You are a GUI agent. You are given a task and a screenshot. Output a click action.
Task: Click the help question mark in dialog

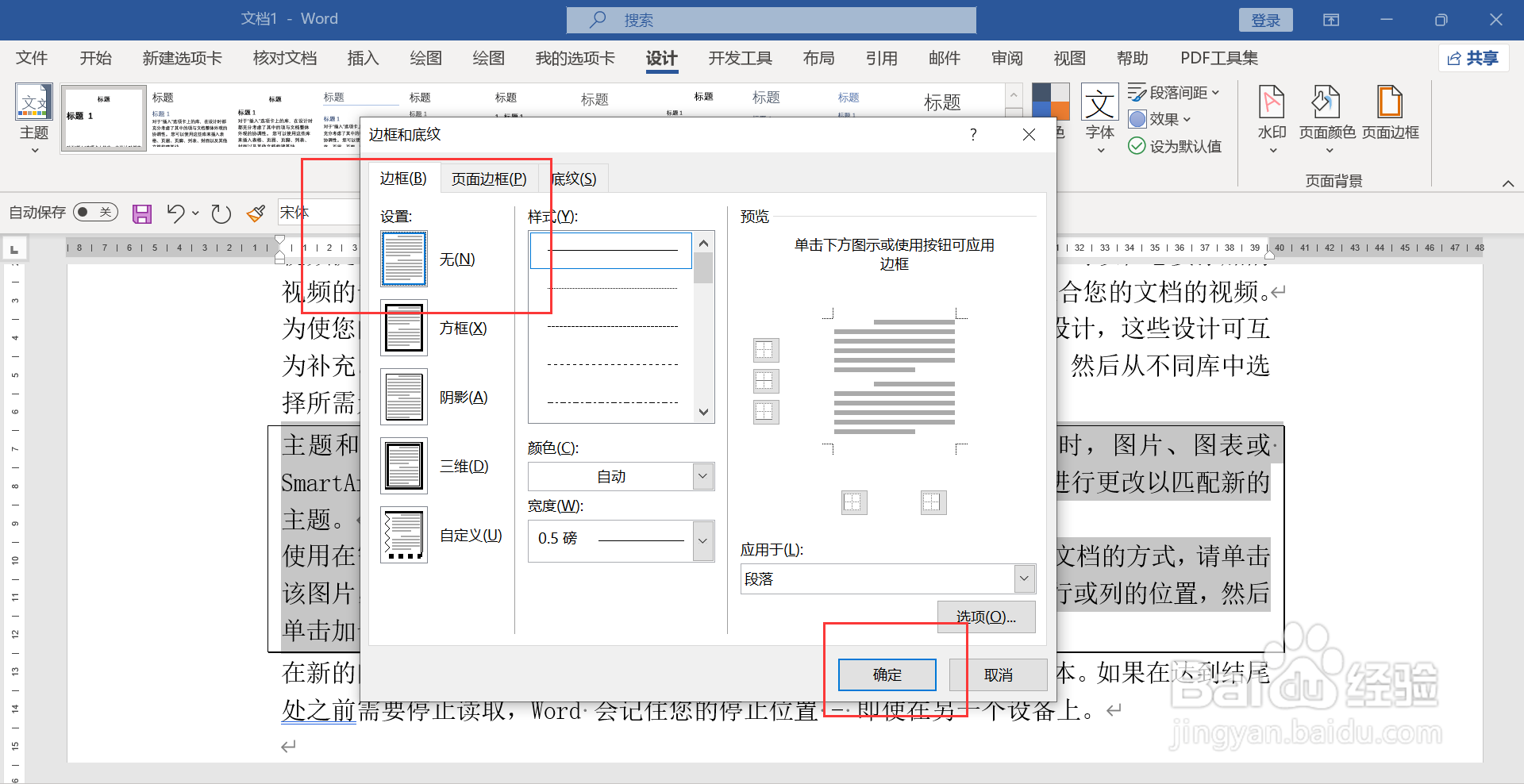click(973, 135)
